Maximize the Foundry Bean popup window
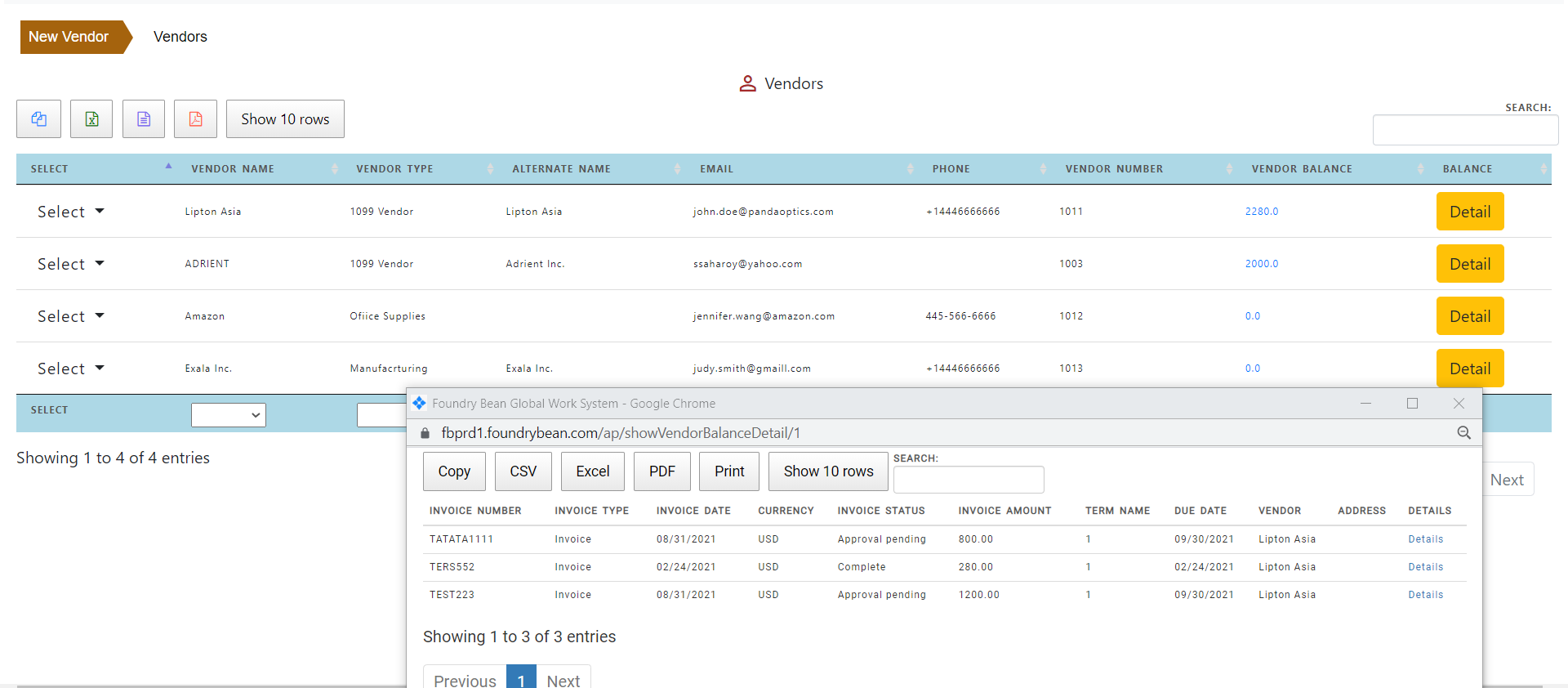 click(1412, 404)
